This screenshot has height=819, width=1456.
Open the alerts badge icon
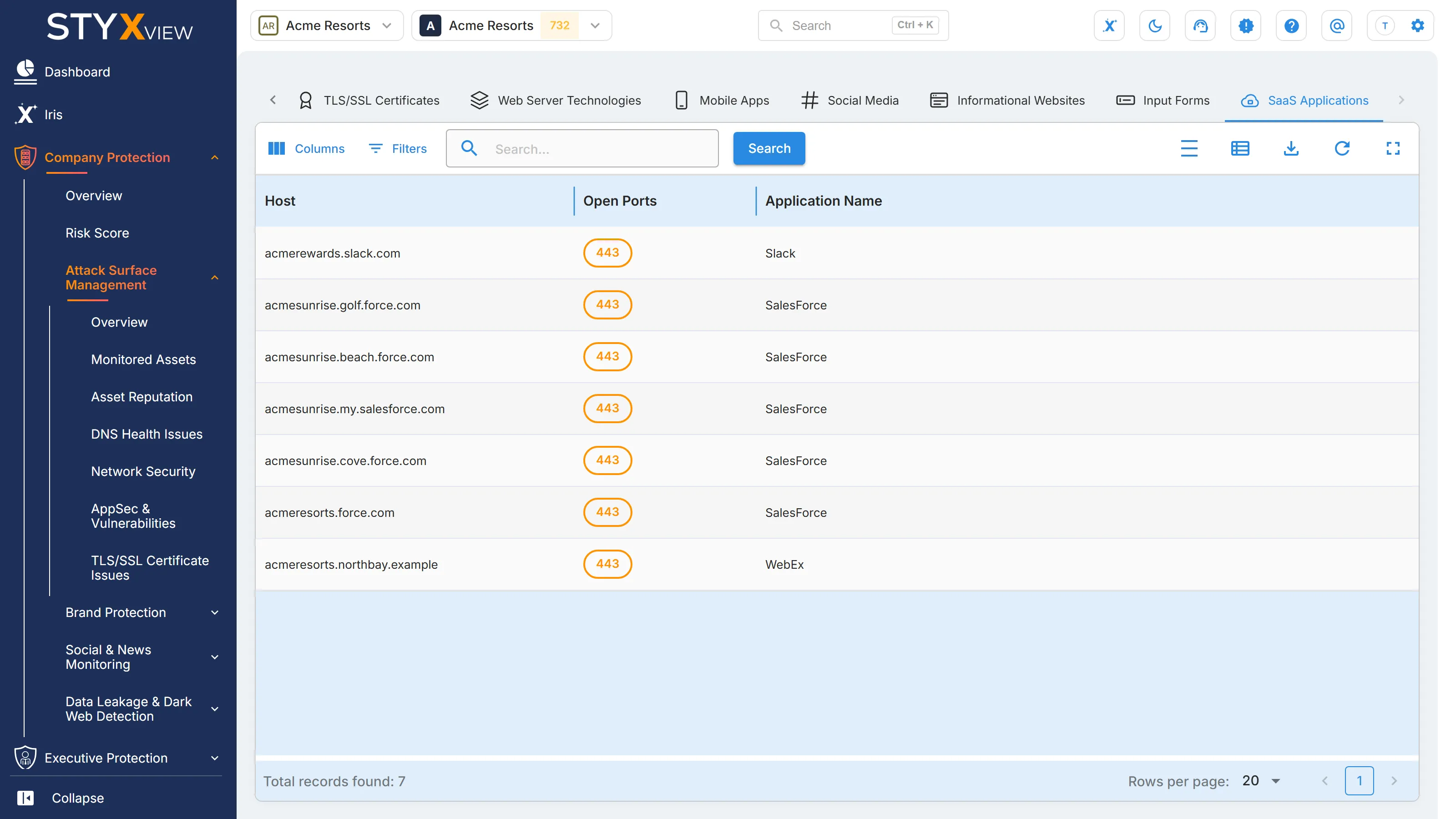tap(1246, 25)
